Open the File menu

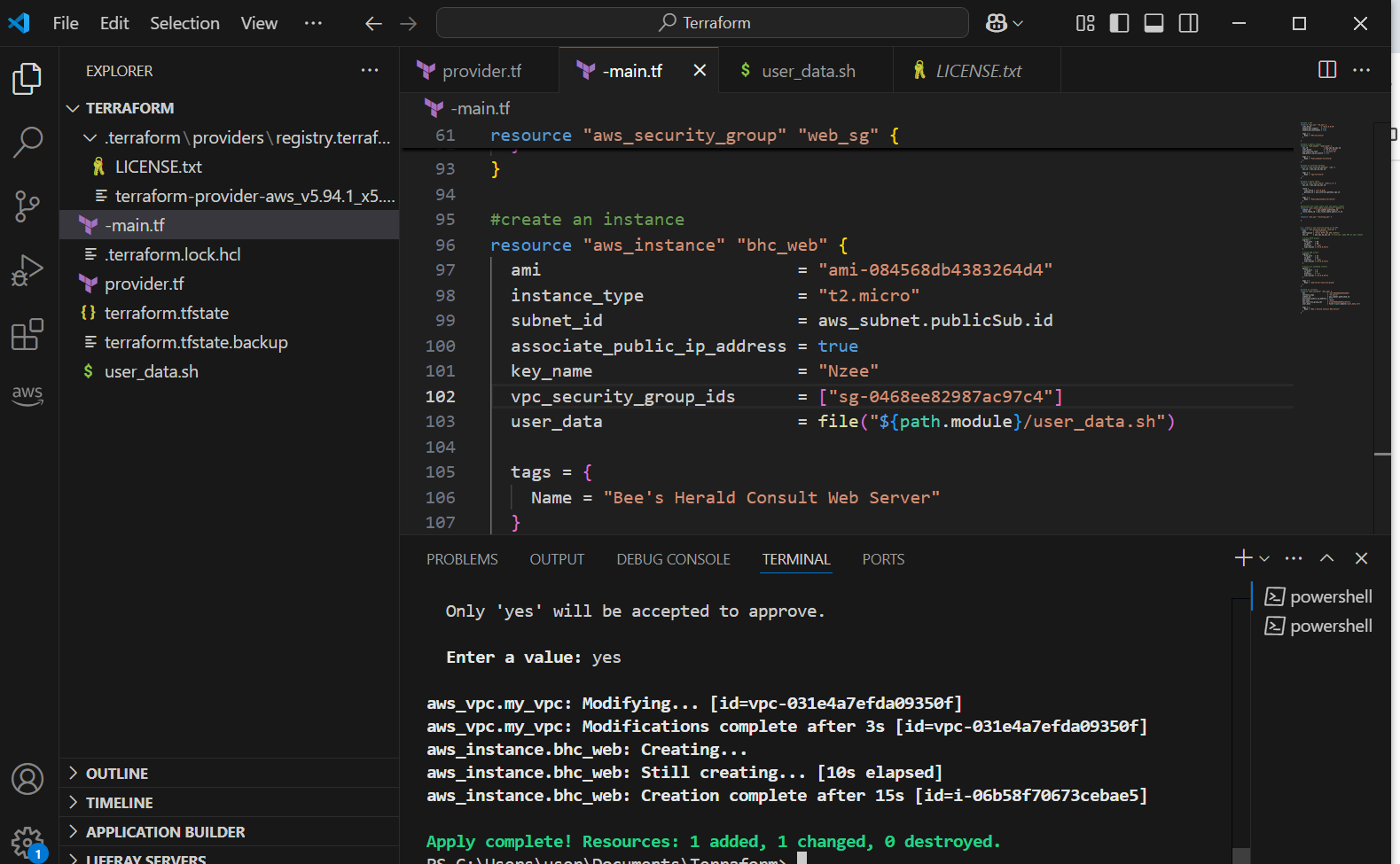(x=66, y=23)
